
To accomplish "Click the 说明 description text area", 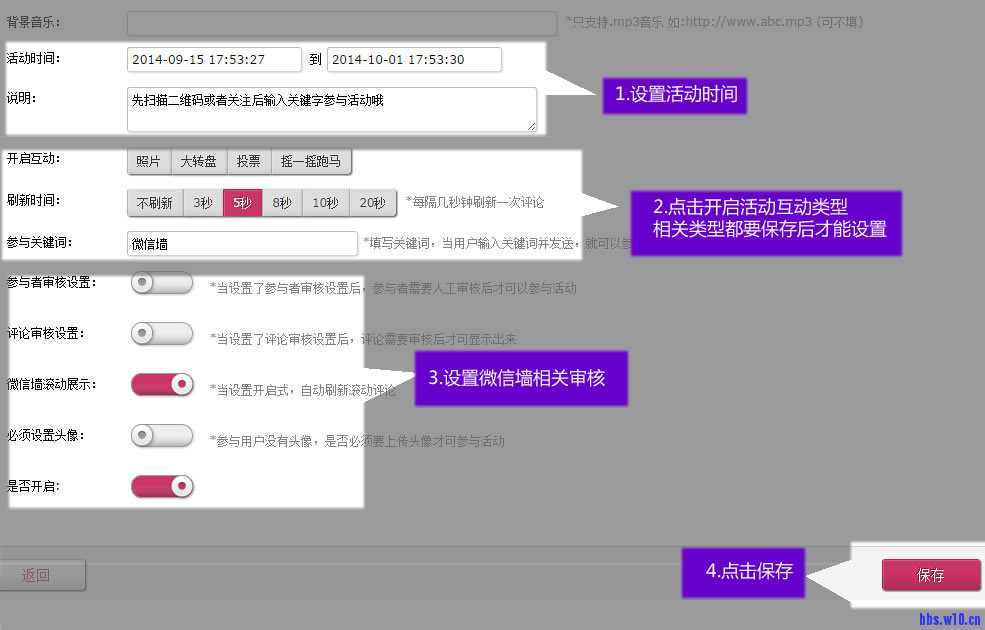I will pyautogui.click(x=331, y=109).
